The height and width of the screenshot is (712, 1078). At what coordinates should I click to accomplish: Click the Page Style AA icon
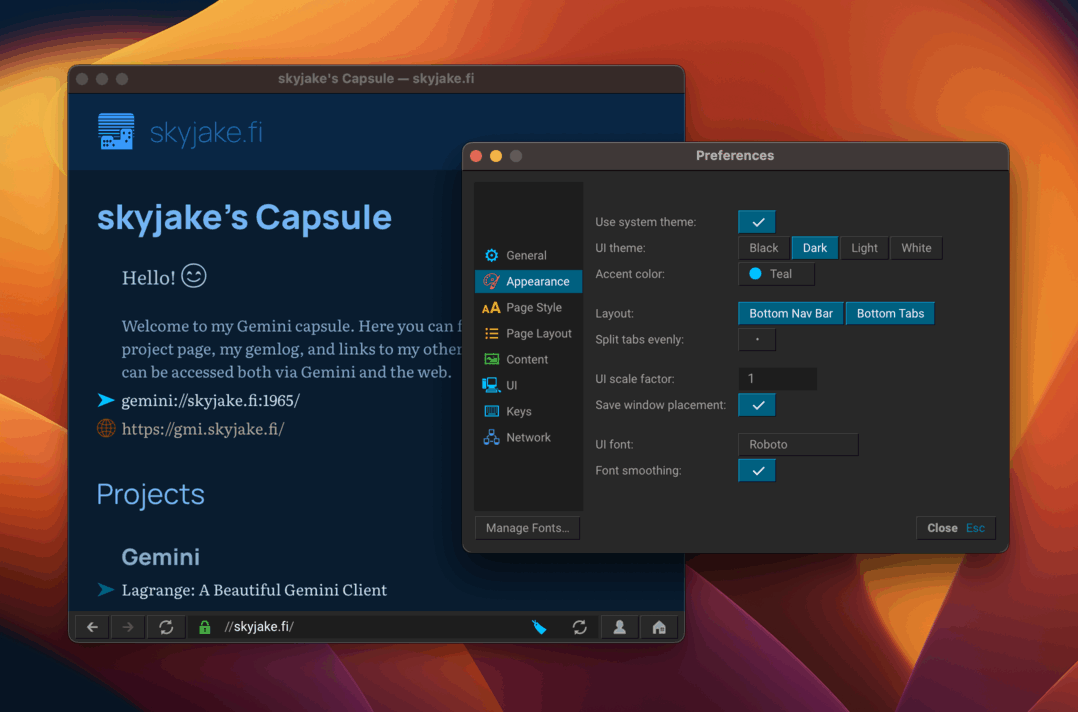(x=491, y=308)
